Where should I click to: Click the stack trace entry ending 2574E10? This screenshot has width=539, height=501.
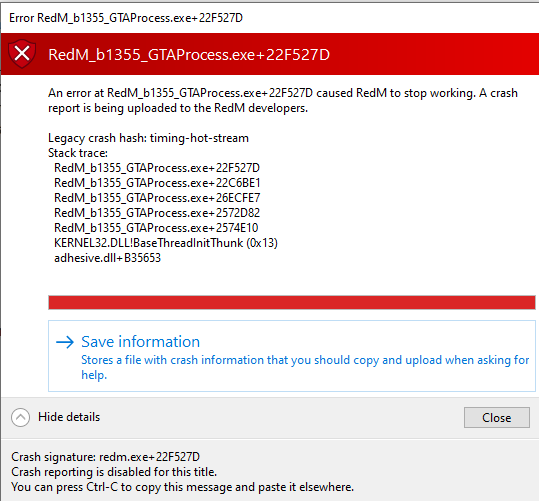tap(156, 228)
